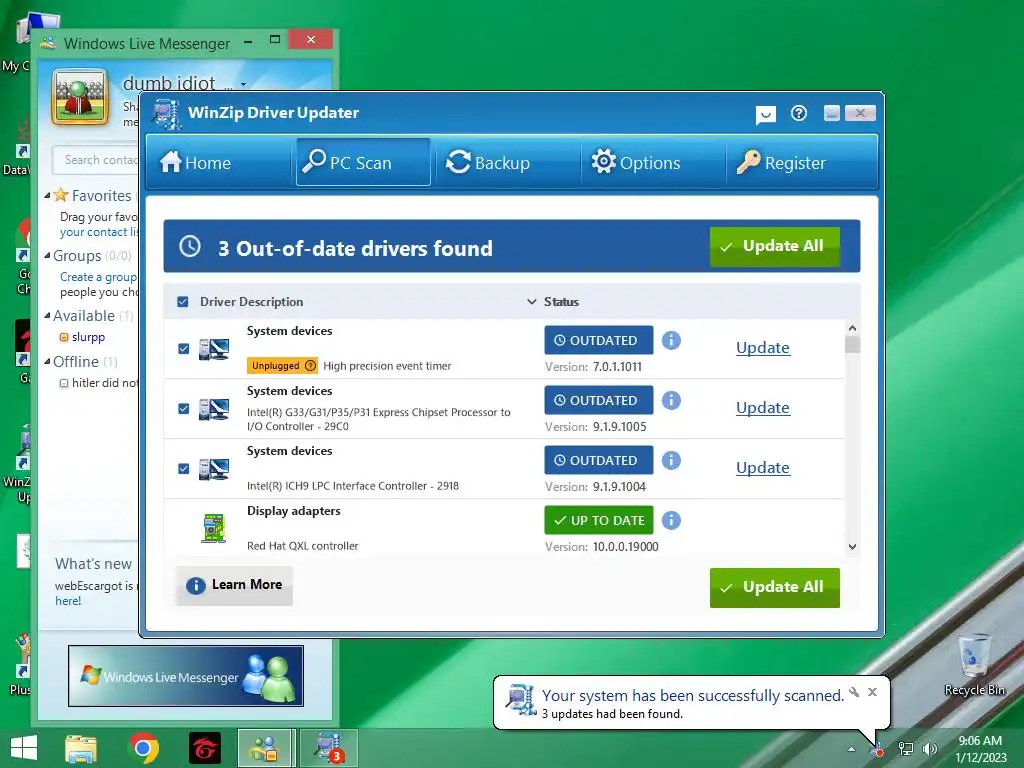The width and height of the screenshot is (1024, 768).
Task: Collapse the Offline contacts section
Action: (x=47, y=361)
